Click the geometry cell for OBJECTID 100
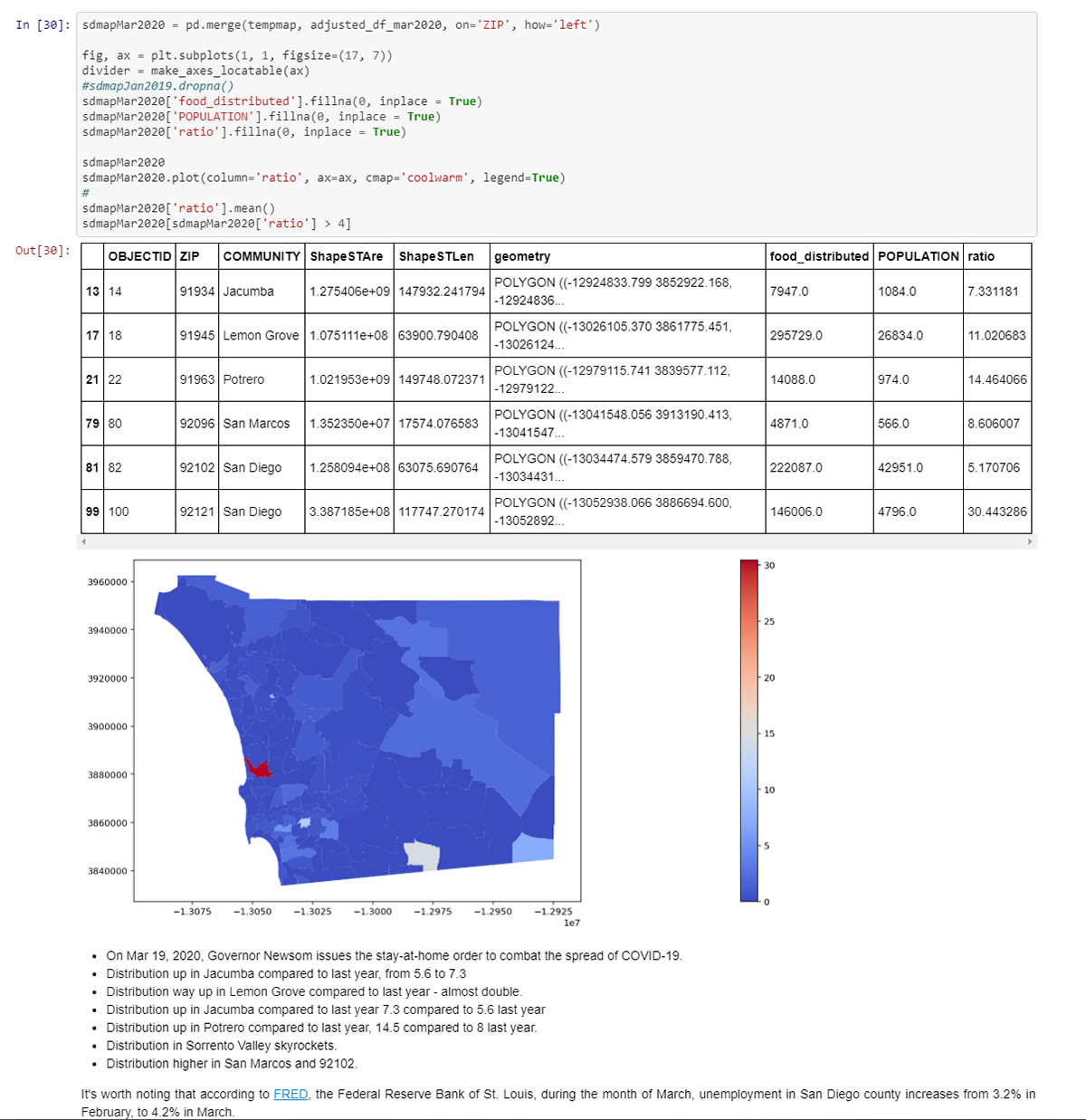 (x=628, y=512)
